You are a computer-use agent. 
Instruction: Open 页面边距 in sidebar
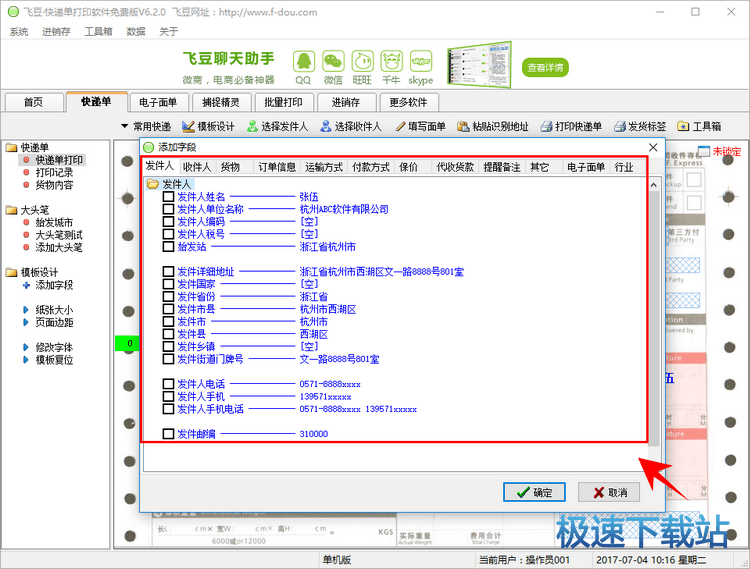pos(54,322)
